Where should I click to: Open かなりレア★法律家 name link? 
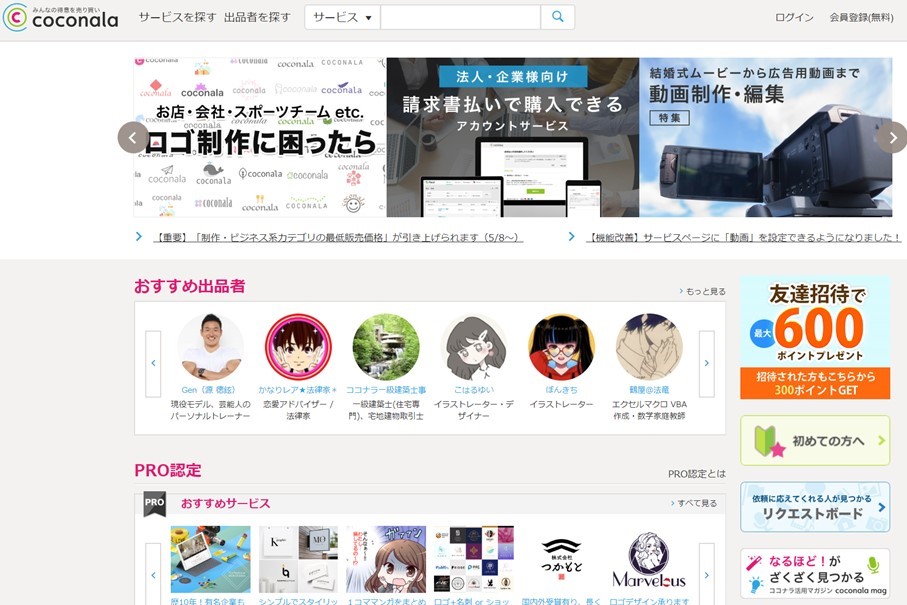[x=297, y=390]
